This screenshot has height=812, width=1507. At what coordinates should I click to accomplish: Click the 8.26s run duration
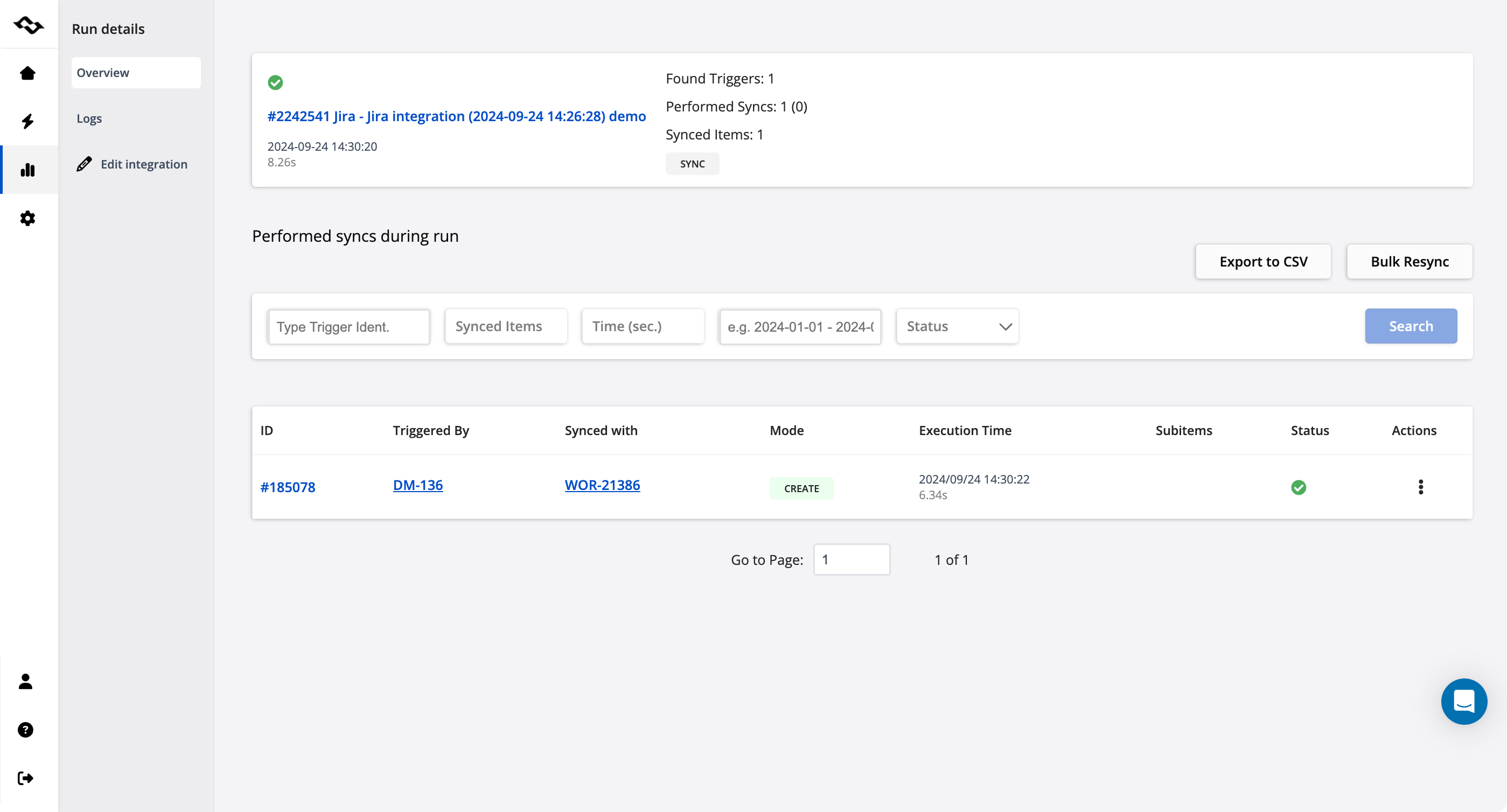[281, 163]
